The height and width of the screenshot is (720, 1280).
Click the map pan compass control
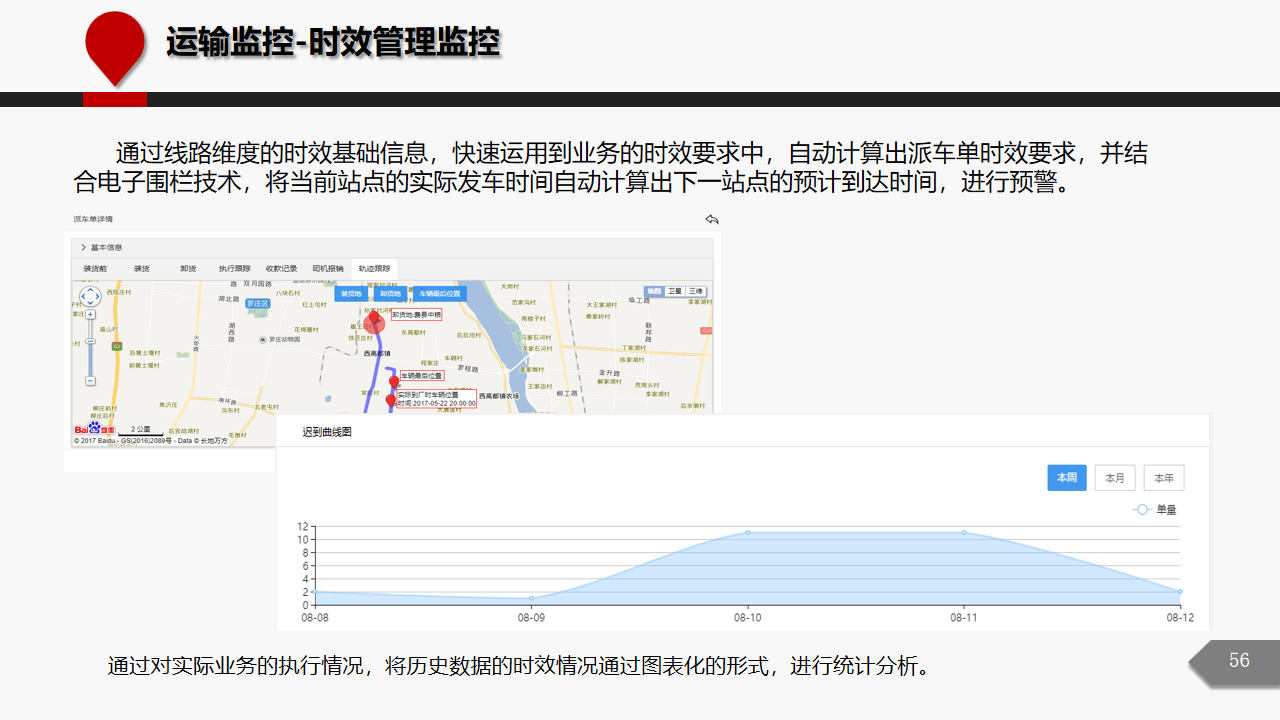(90, 296)
